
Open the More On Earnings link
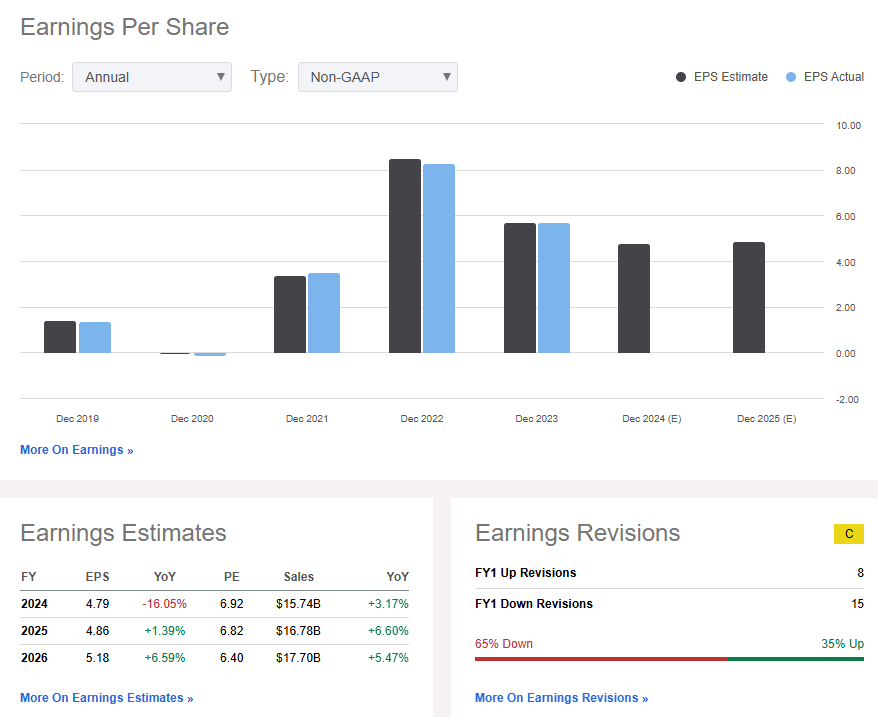(x=76, y=450)
